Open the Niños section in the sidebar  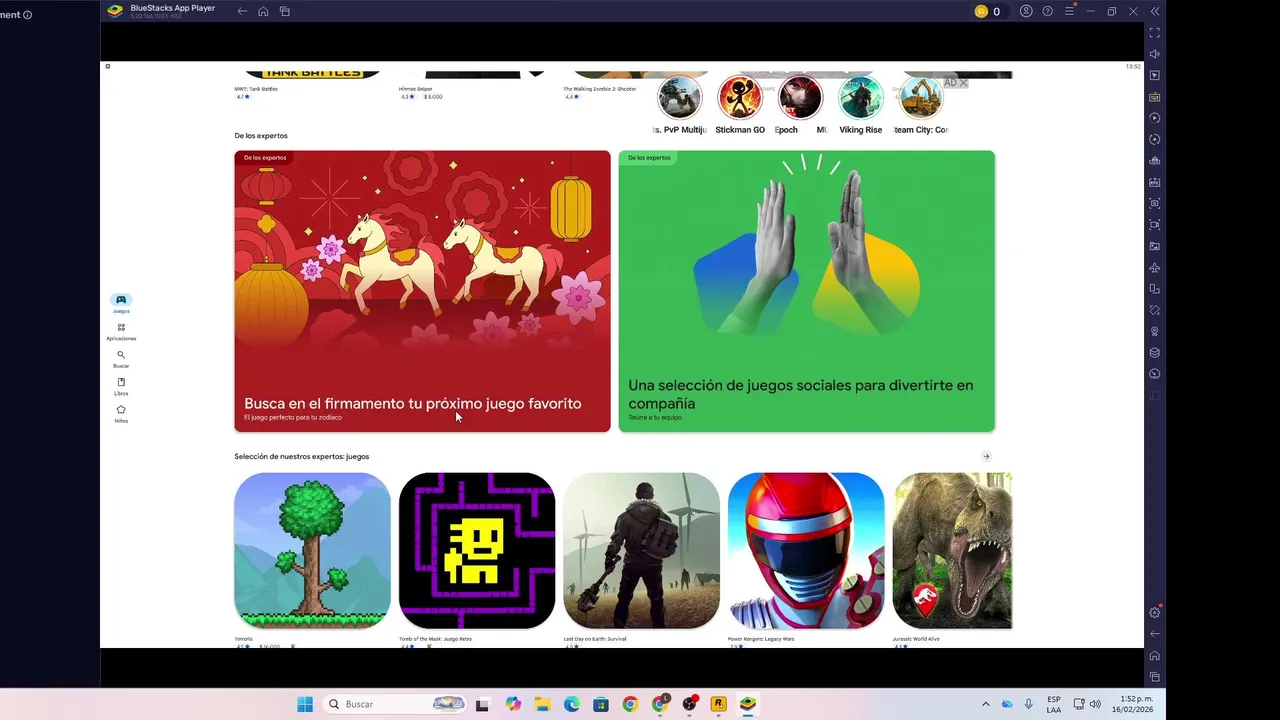click(121, 414)
